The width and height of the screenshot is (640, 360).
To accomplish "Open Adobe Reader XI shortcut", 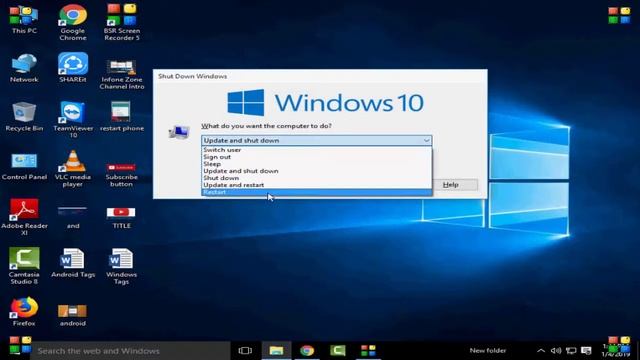I will click(24, 217).
